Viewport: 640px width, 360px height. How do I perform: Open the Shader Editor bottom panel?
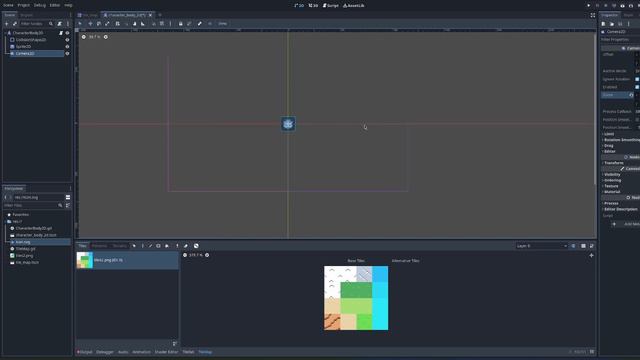click(166, 352)
